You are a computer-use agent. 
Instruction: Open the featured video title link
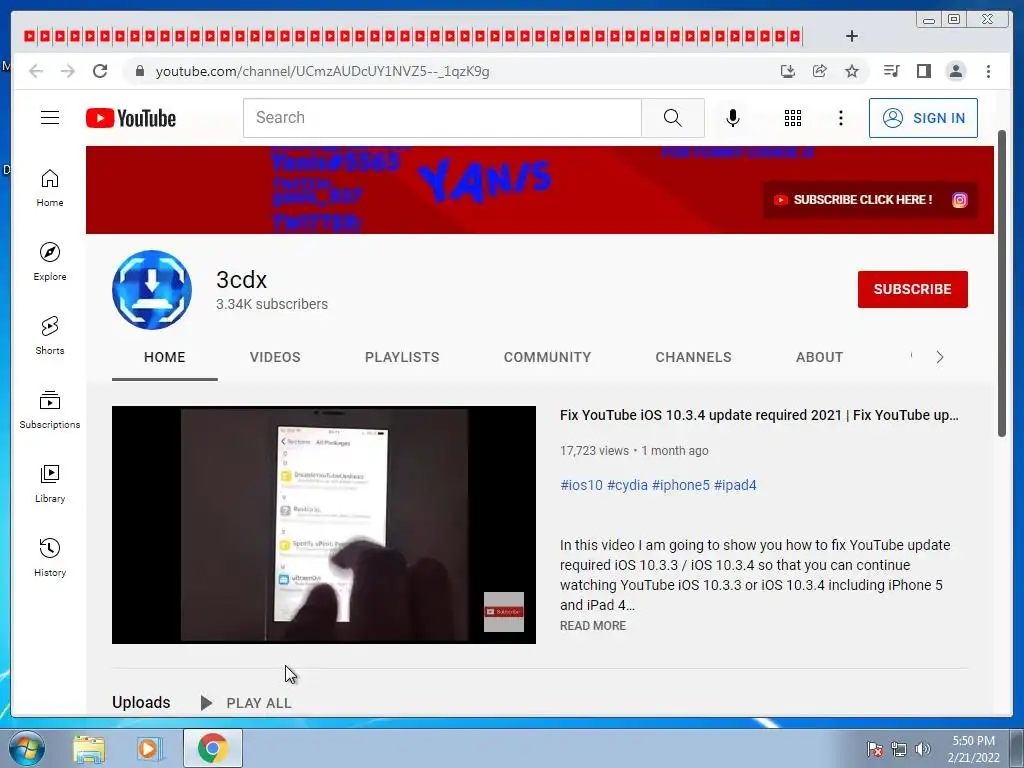pyautogui.click(x=759, y=415)
